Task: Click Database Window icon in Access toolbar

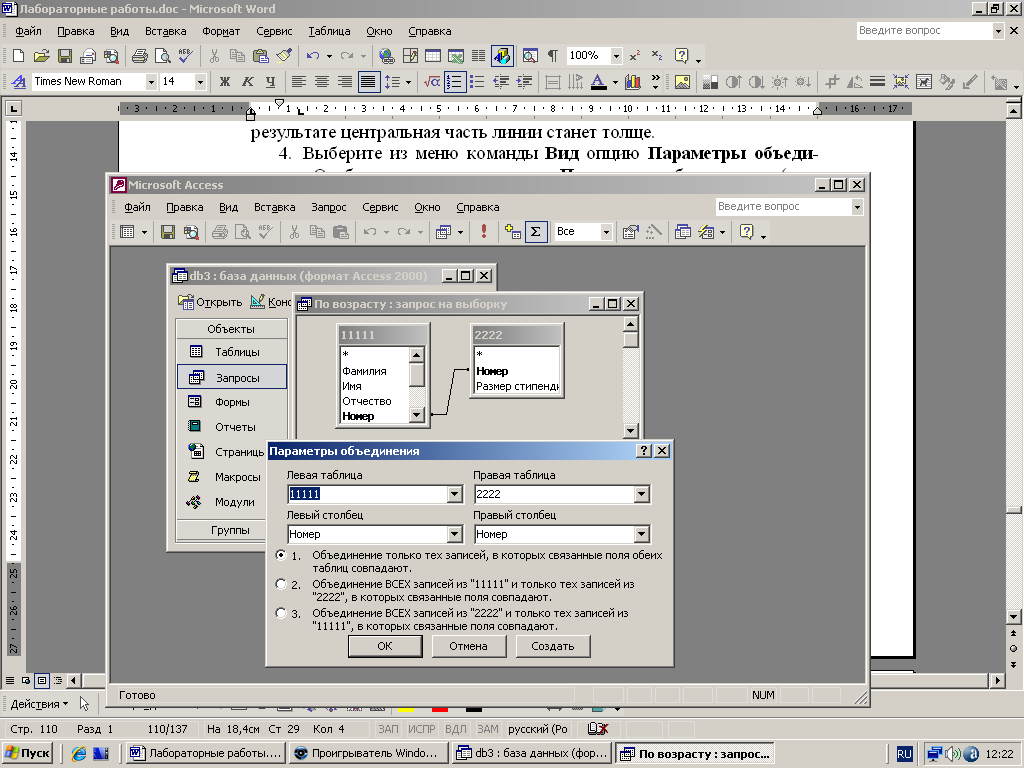Action: coord(683,232)
